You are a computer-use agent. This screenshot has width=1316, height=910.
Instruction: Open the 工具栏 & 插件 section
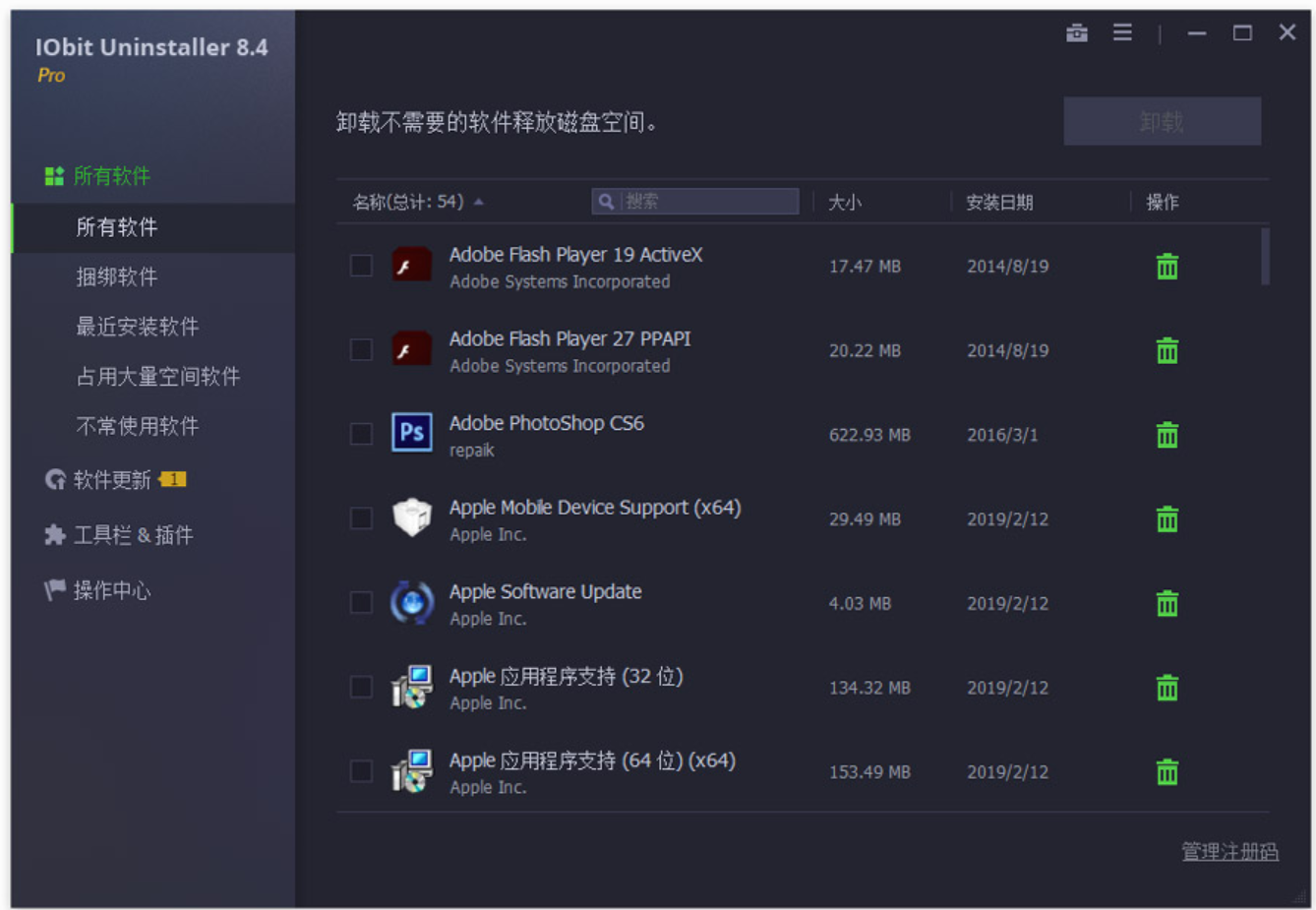[x=119, y=535]
